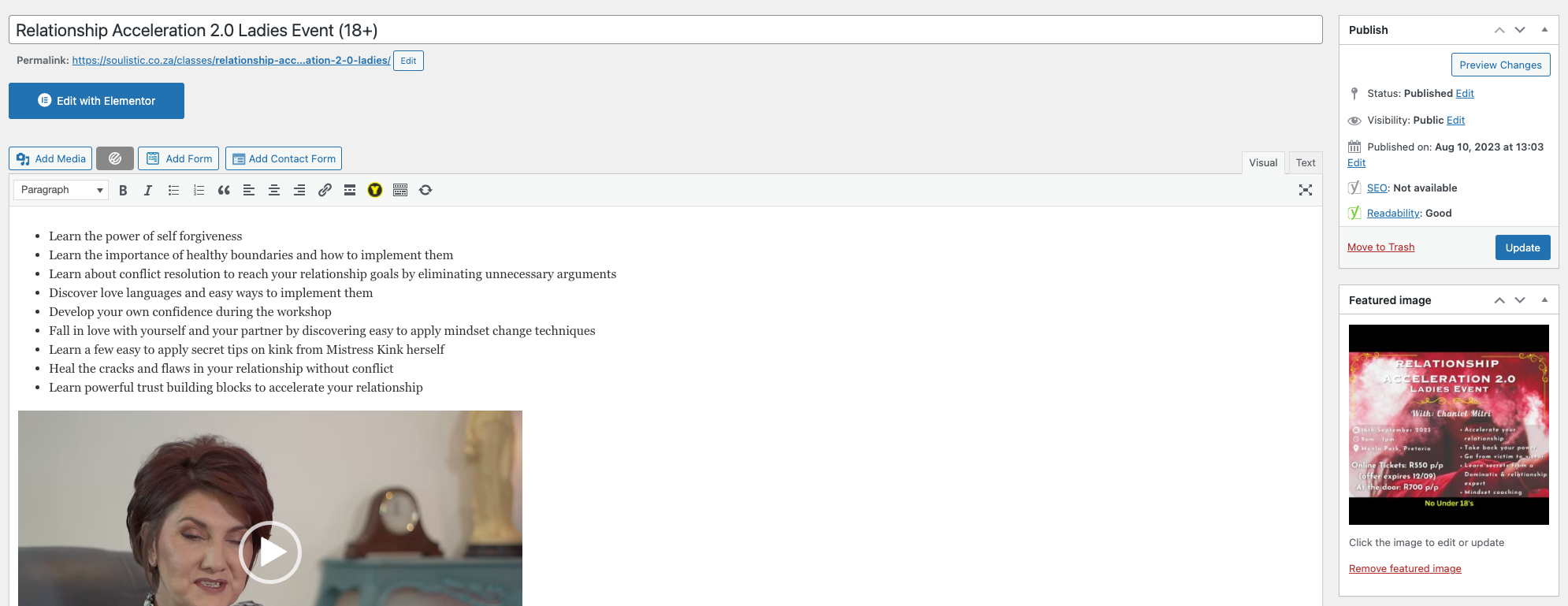Open the soulistic.co.za permalink URL
Viewport: 1568px width, 606px height.
point(231,61)
